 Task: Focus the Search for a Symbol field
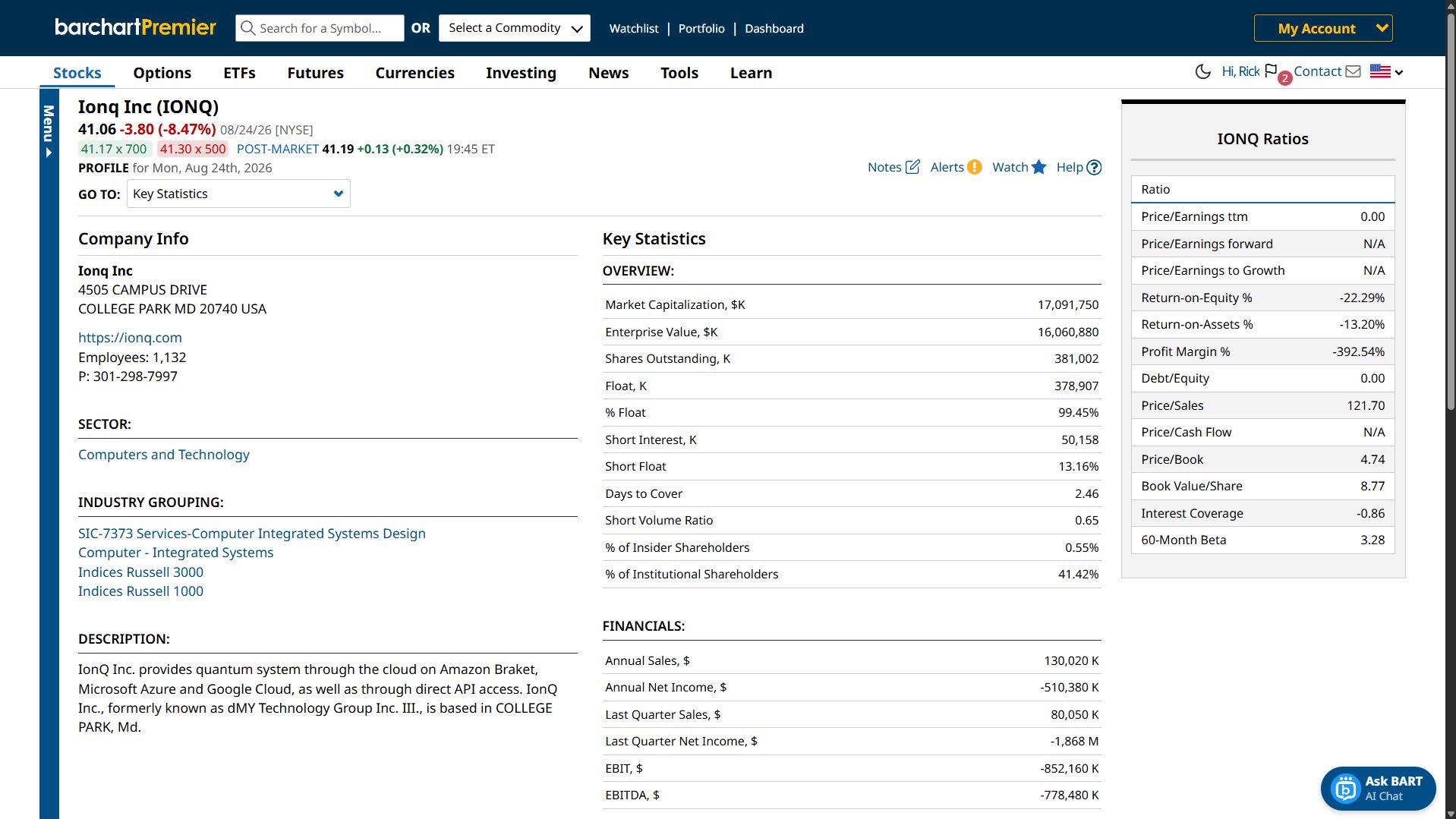pyautogui.click(x=320, y=28)
